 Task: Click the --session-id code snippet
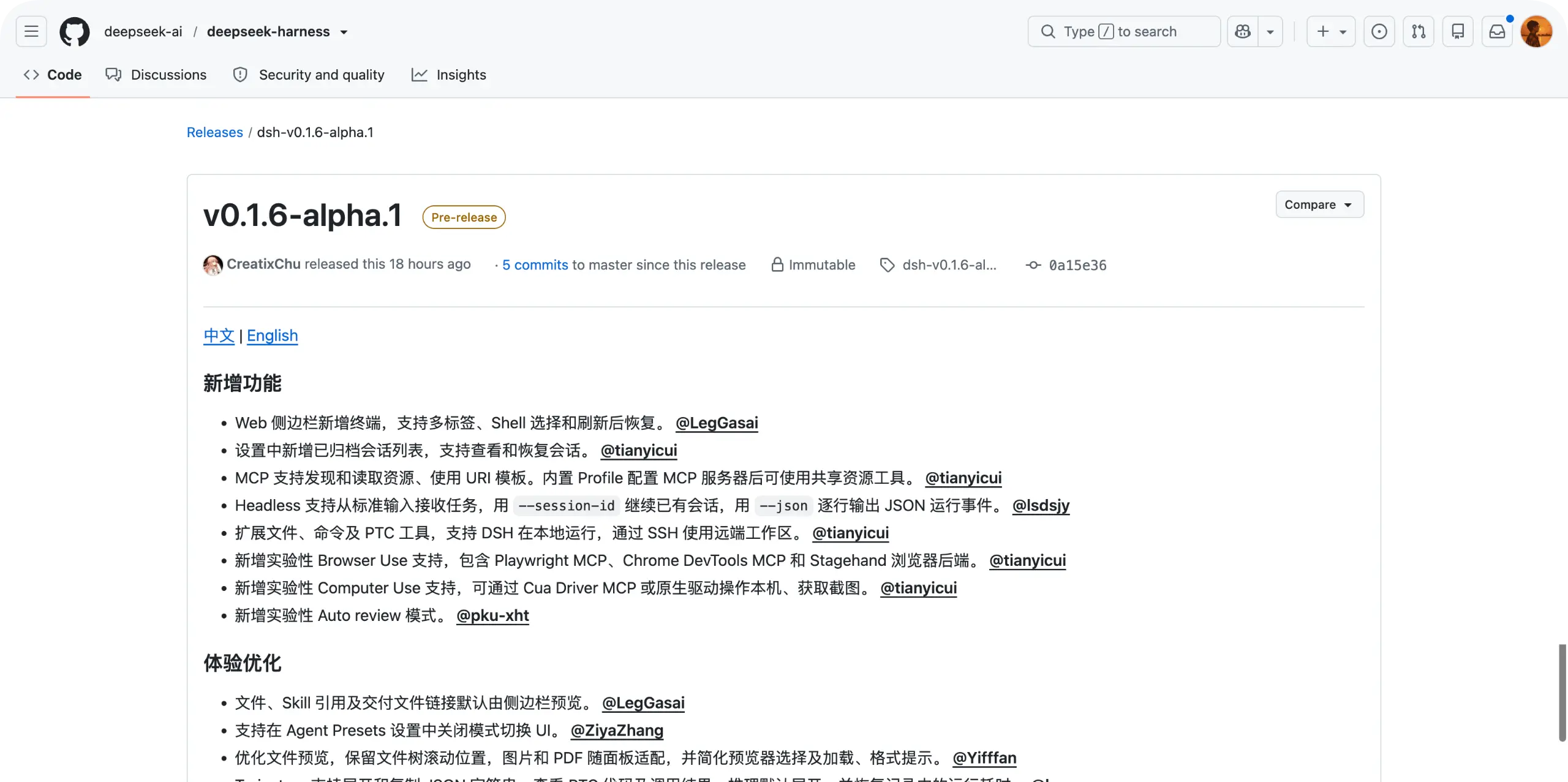[567, 506]
